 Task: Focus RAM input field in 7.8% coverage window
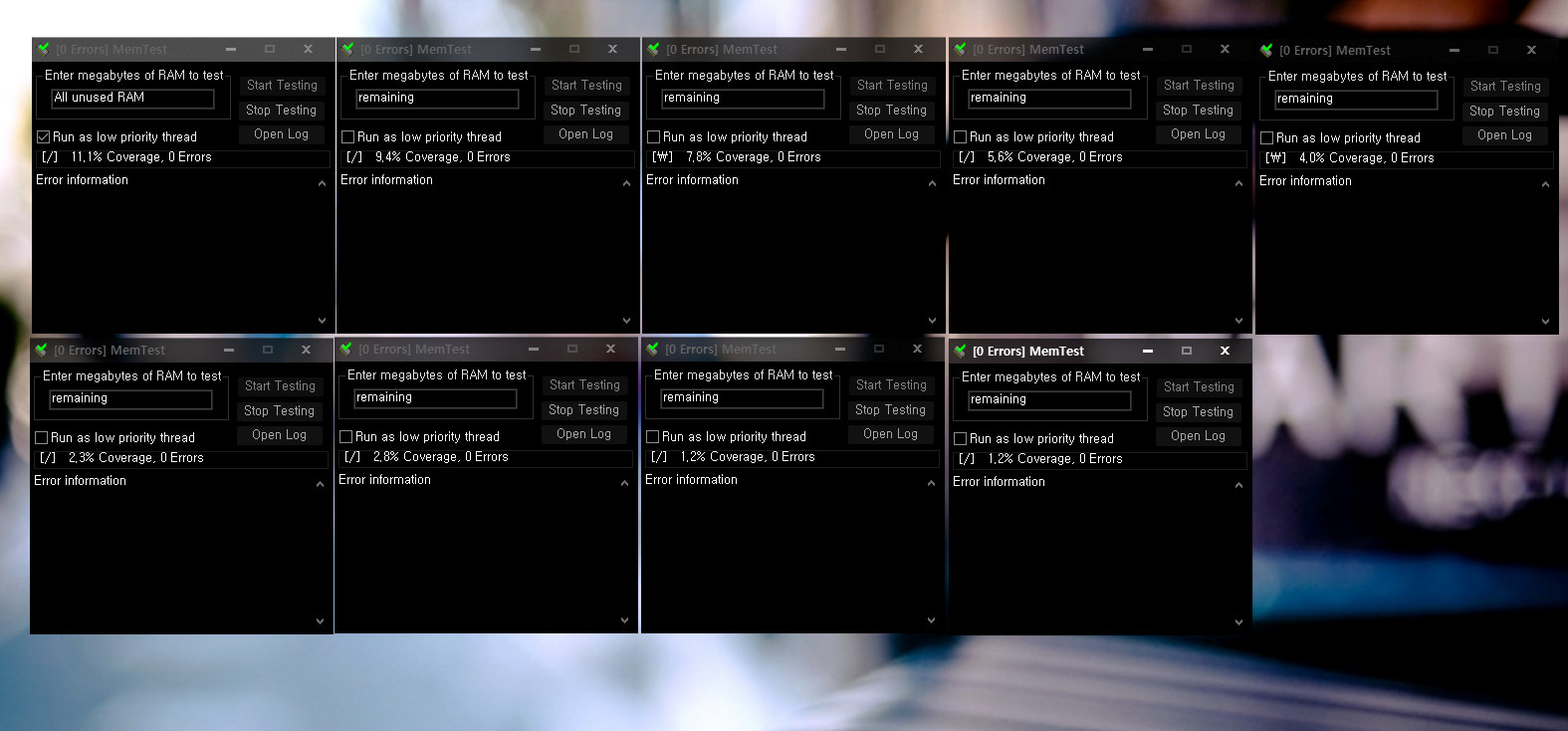pyautogui.click(x=743, y=98)
